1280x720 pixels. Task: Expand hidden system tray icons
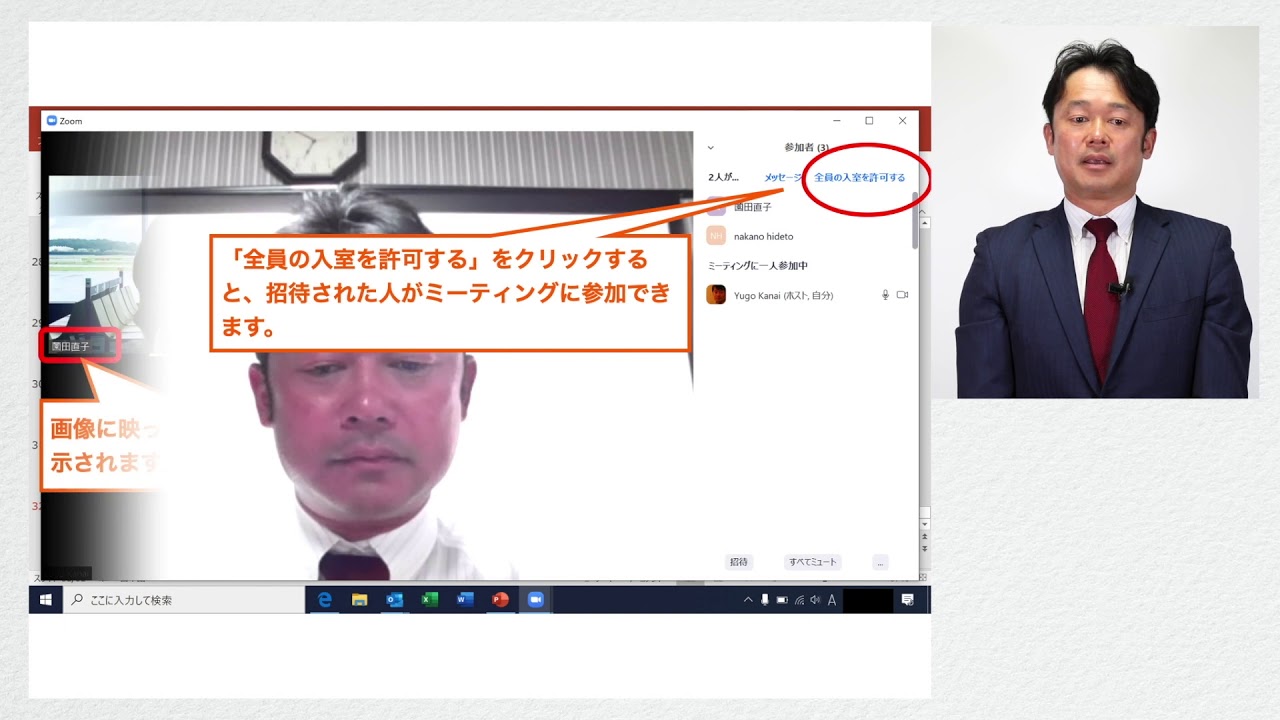pyautogui.click(x=748, y=600)
